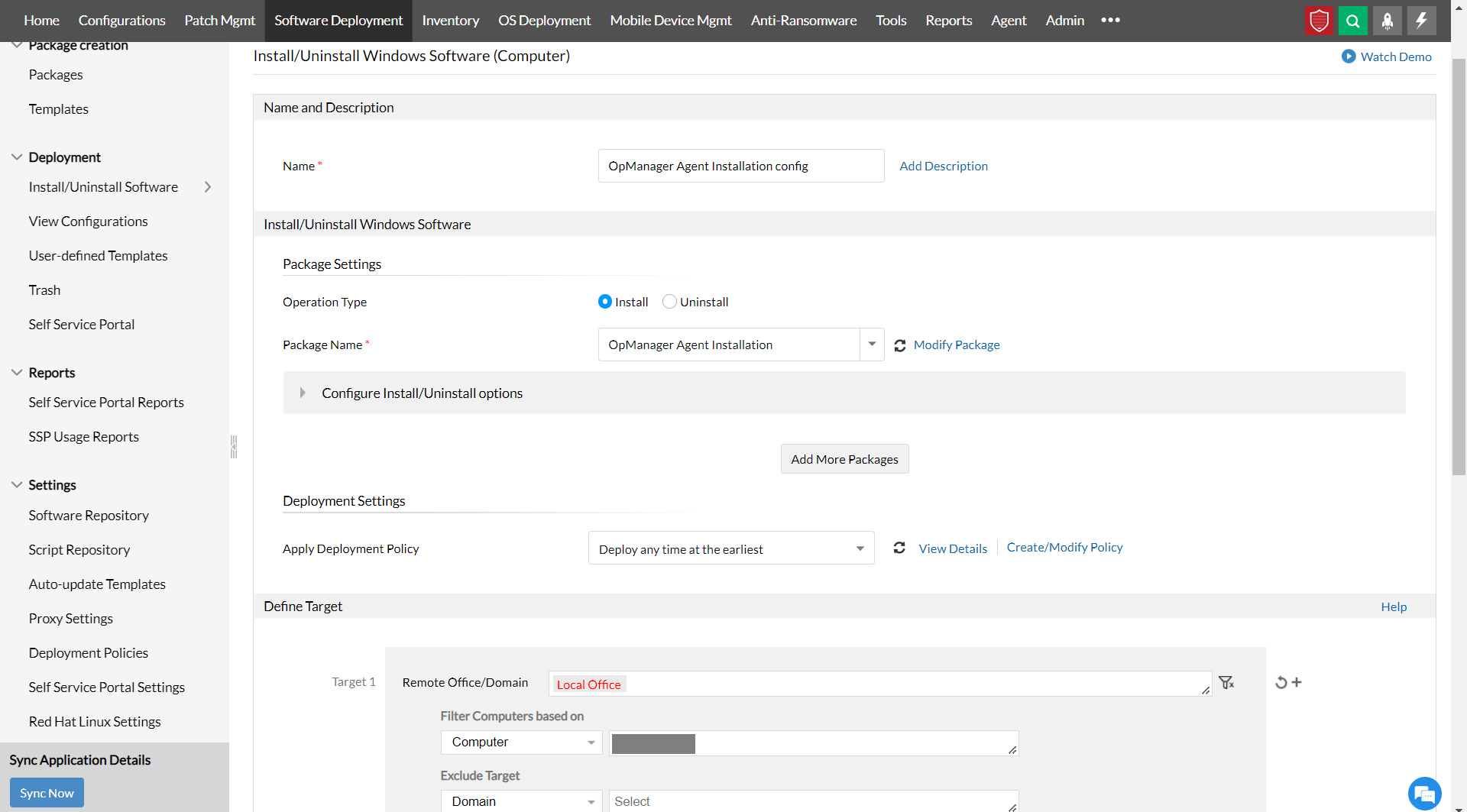Click refresh icon beside Modify Package

900,345
